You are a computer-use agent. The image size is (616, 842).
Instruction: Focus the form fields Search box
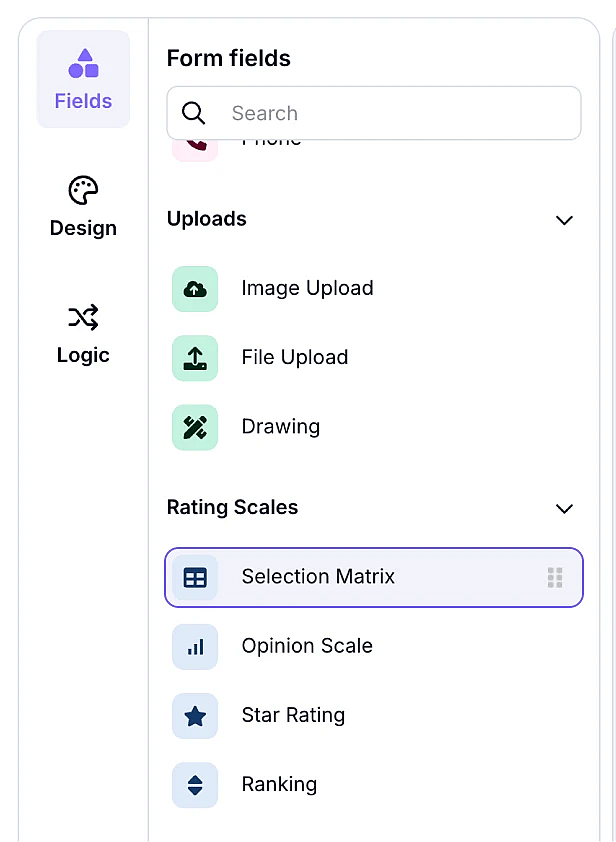point(374,113)
